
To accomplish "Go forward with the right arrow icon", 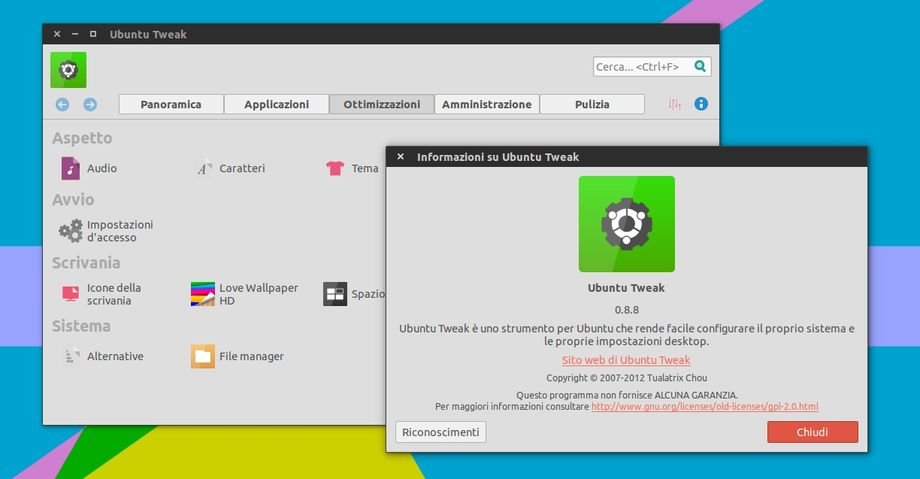I will coord(90,104).
